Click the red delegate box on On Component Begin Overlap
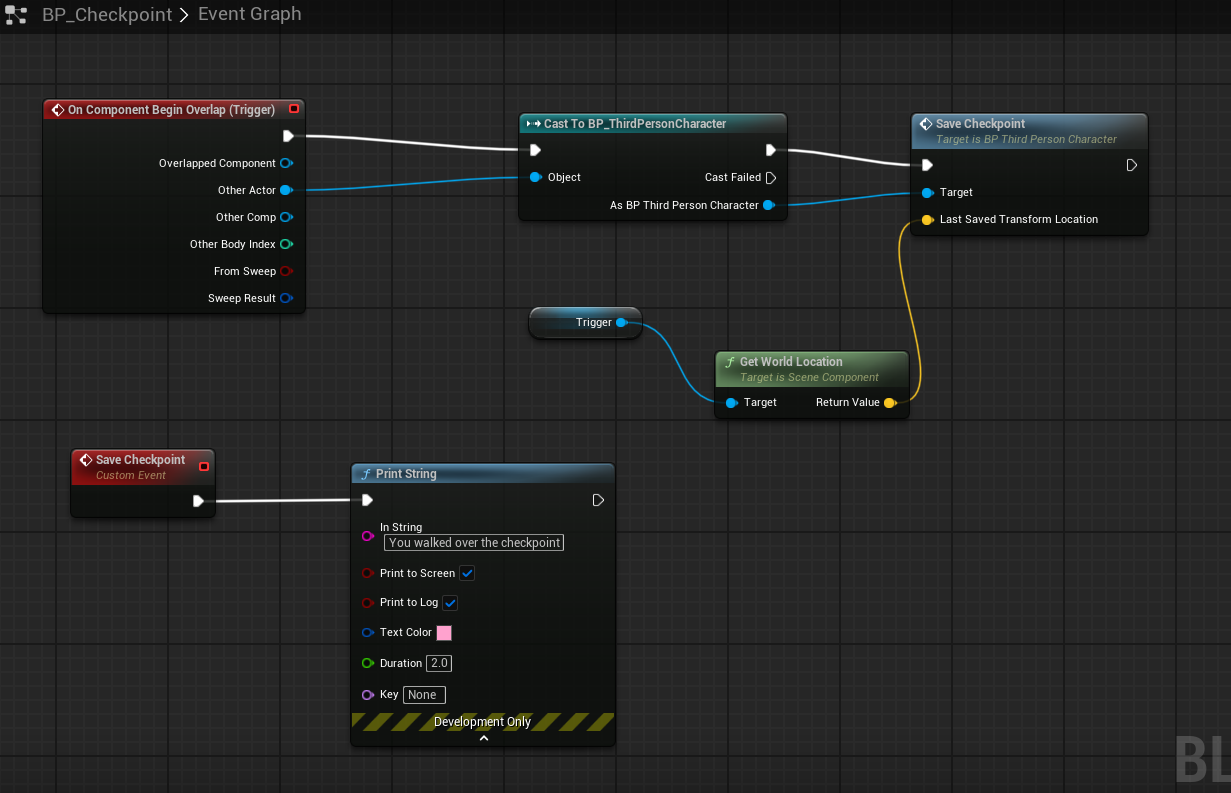The image size is (1231, 793). (x=293, y=109)
